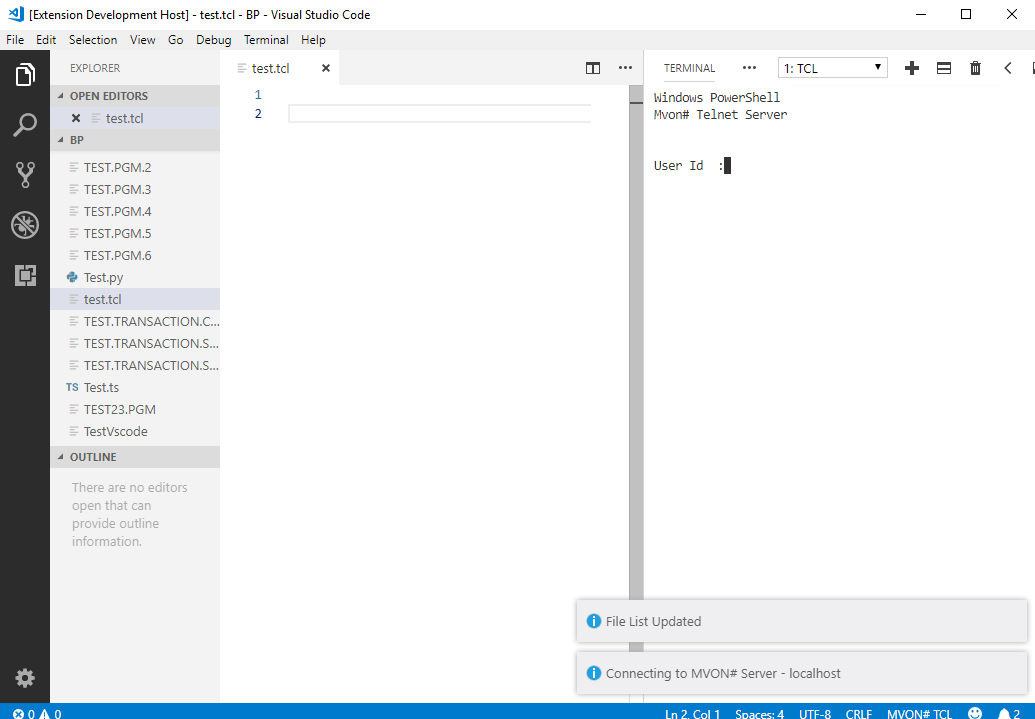Split the terminal
The height and width of the screenshot is (719, 1035).
(x=944, y=68)
